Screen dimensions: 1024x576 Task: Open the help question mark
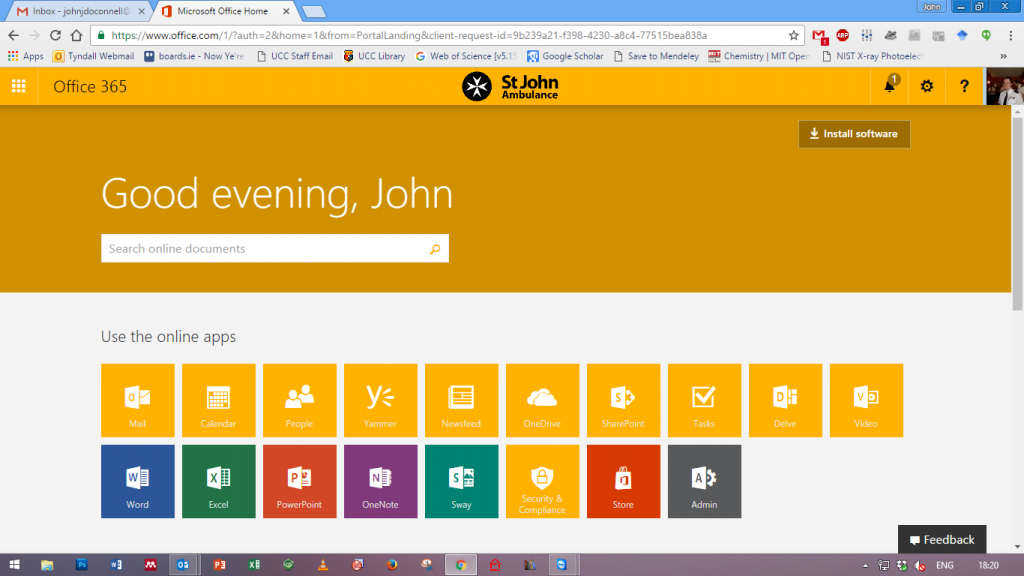tap(964, 86)
